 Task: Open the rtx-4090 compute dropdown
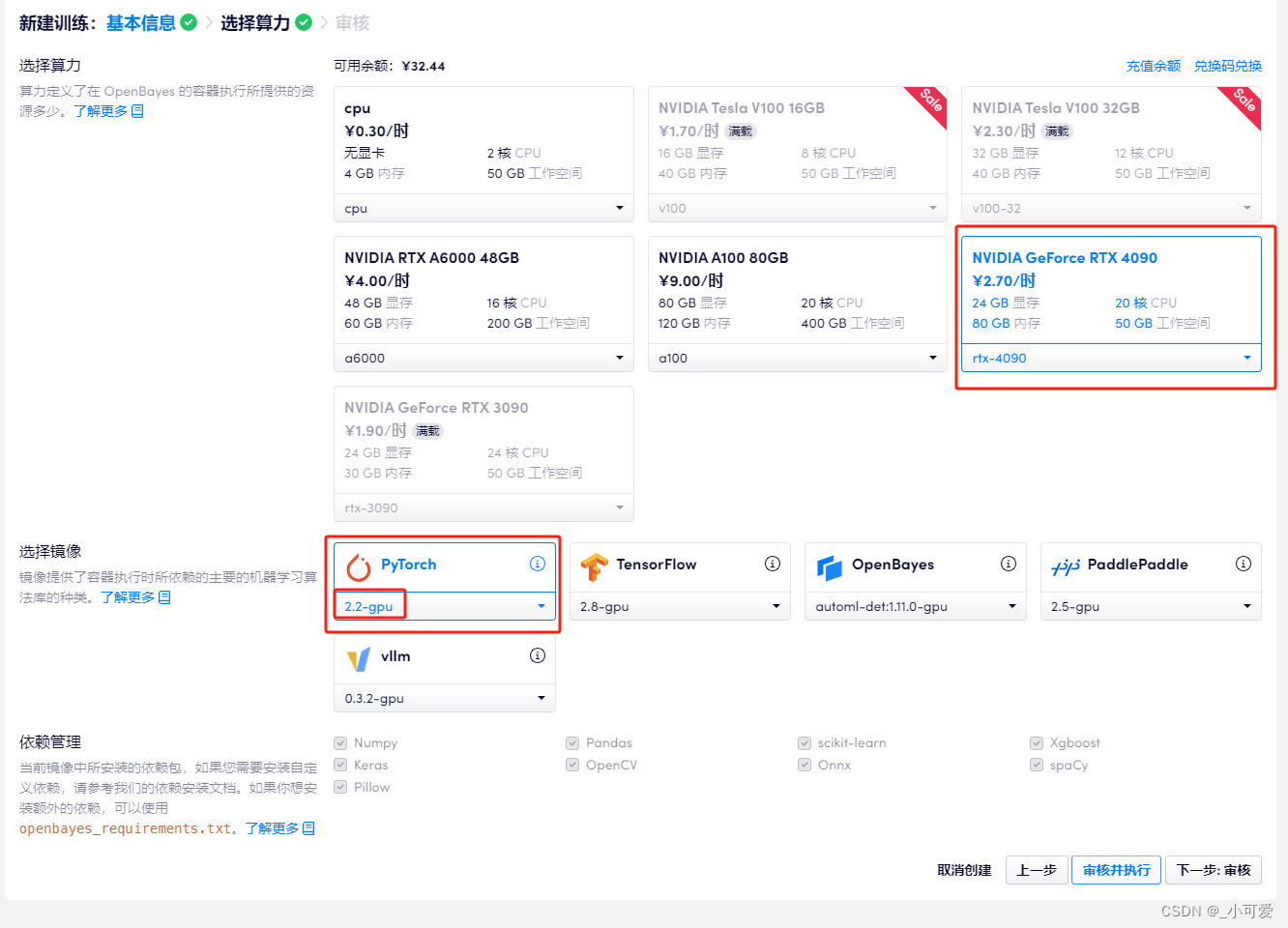(x=1111, y=358)
